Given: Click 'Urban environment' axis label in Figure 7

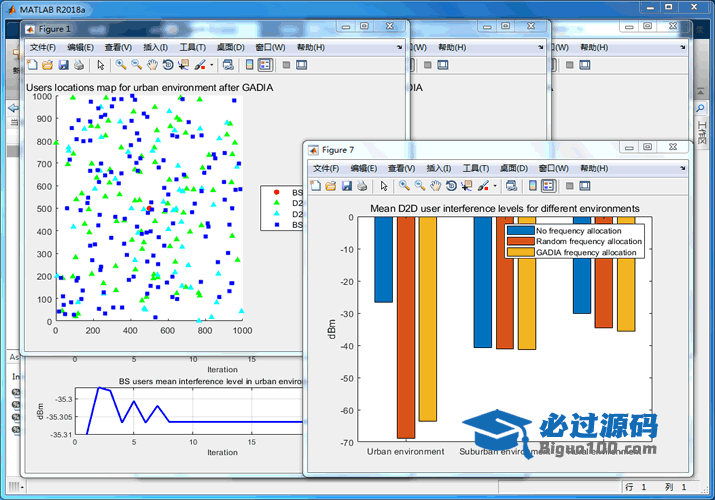Looking at the screenshot, I should tap(405, 452).
